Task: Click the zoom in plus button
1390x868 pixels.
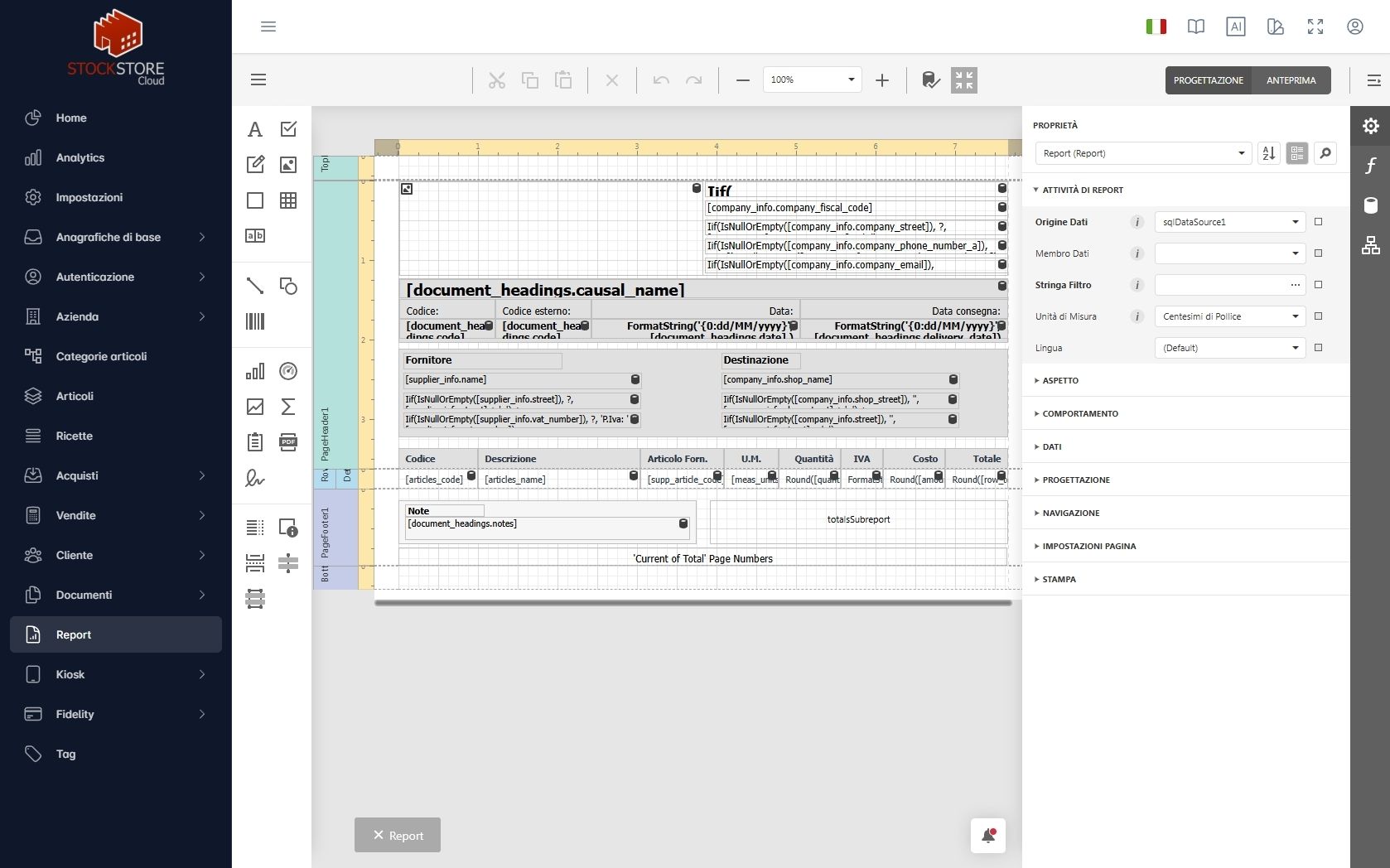Action: [882, 80]
